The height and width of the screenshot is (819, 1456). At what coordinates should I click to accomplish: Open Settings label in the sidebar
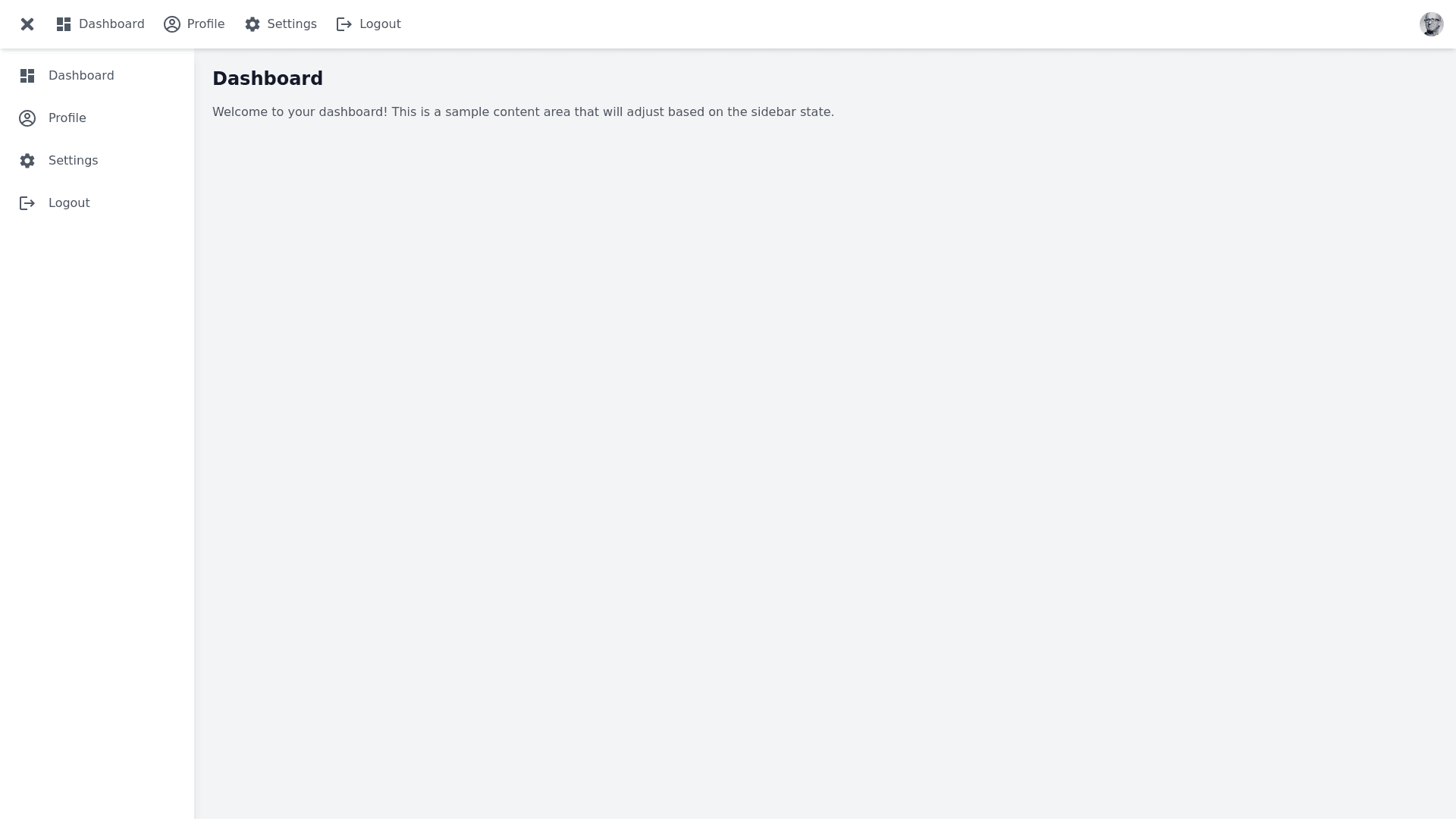click(74, 161)
